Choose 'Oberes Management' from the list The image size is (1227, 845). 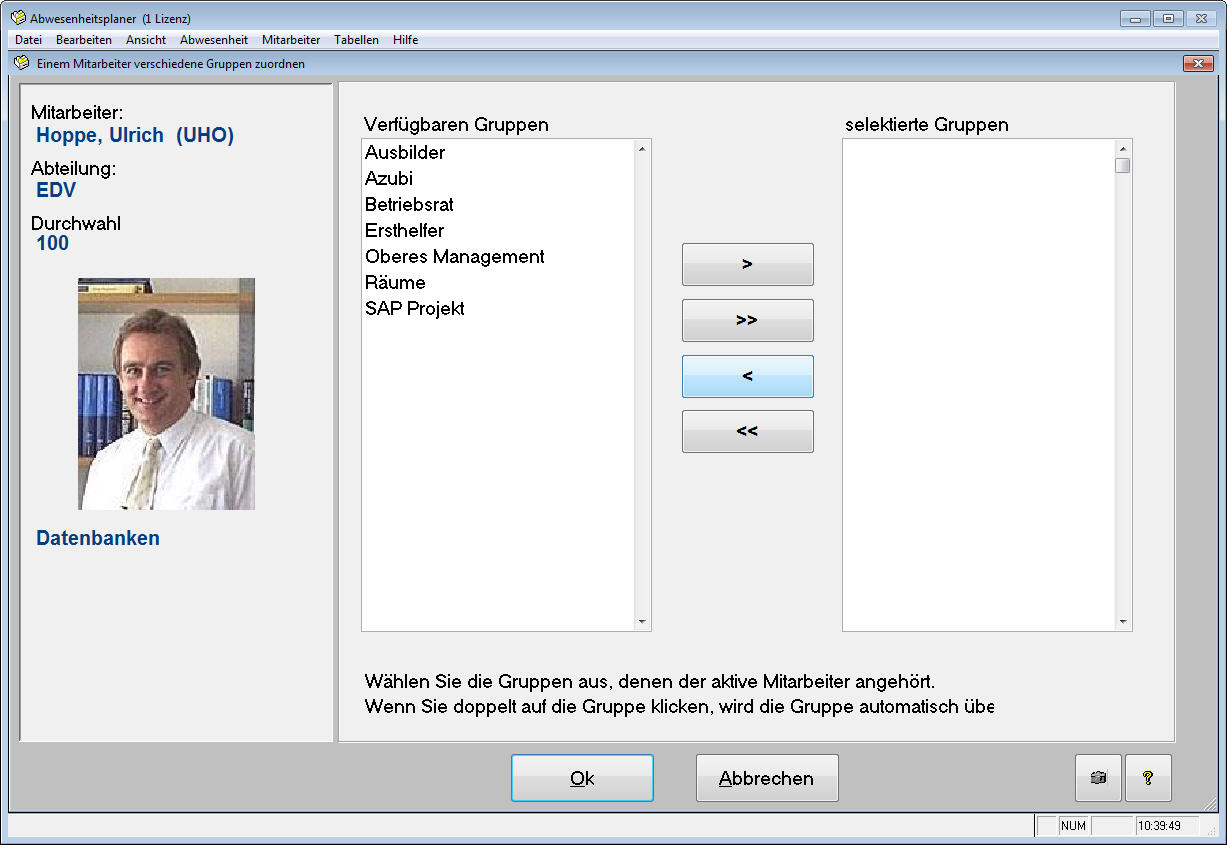[454, 257]
